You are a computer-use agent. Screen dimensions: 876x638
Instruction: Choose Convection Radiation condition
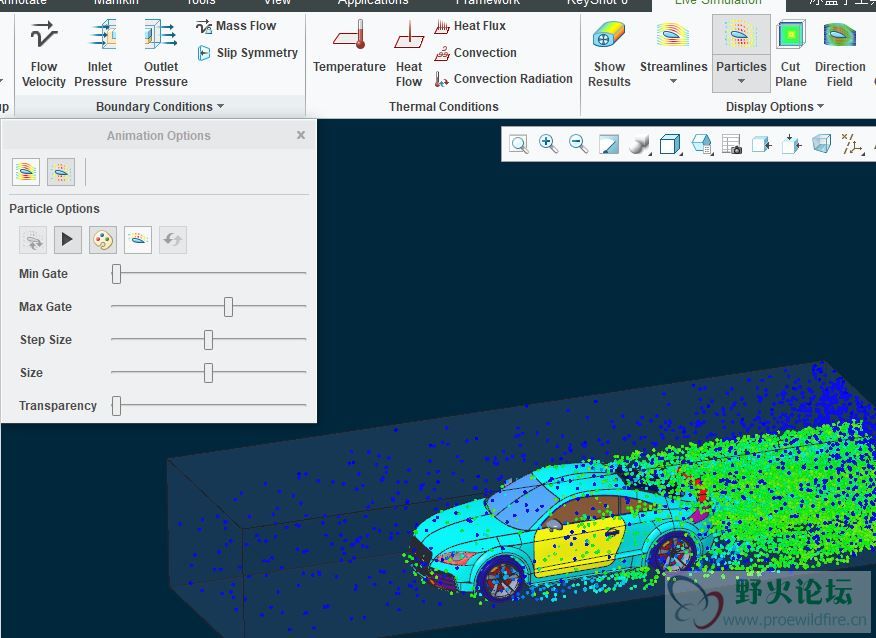point(503,79)
